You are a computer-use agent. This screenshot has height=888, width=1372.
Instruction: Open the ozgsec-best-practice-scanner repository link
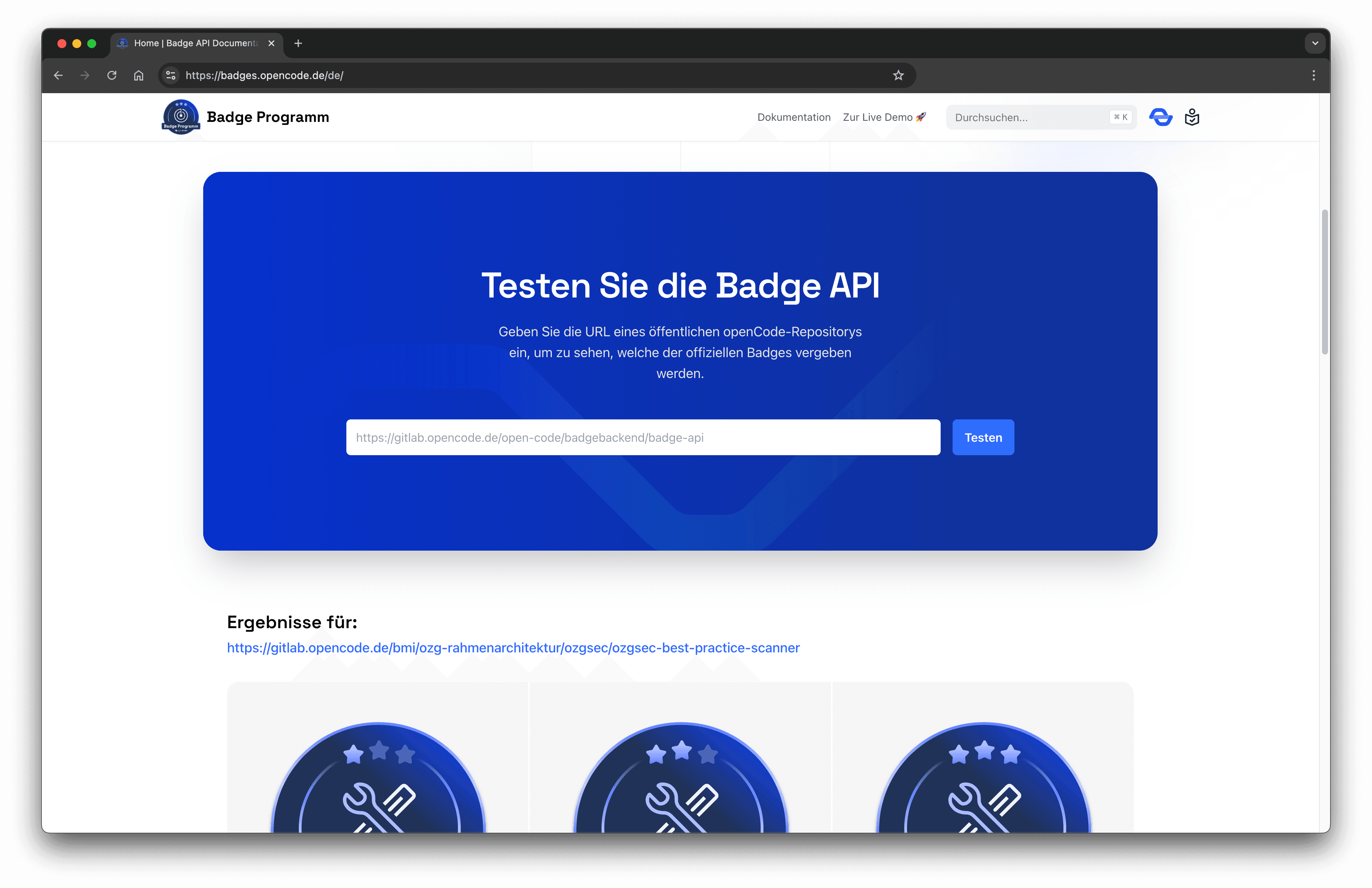click(x=513, y=648)
